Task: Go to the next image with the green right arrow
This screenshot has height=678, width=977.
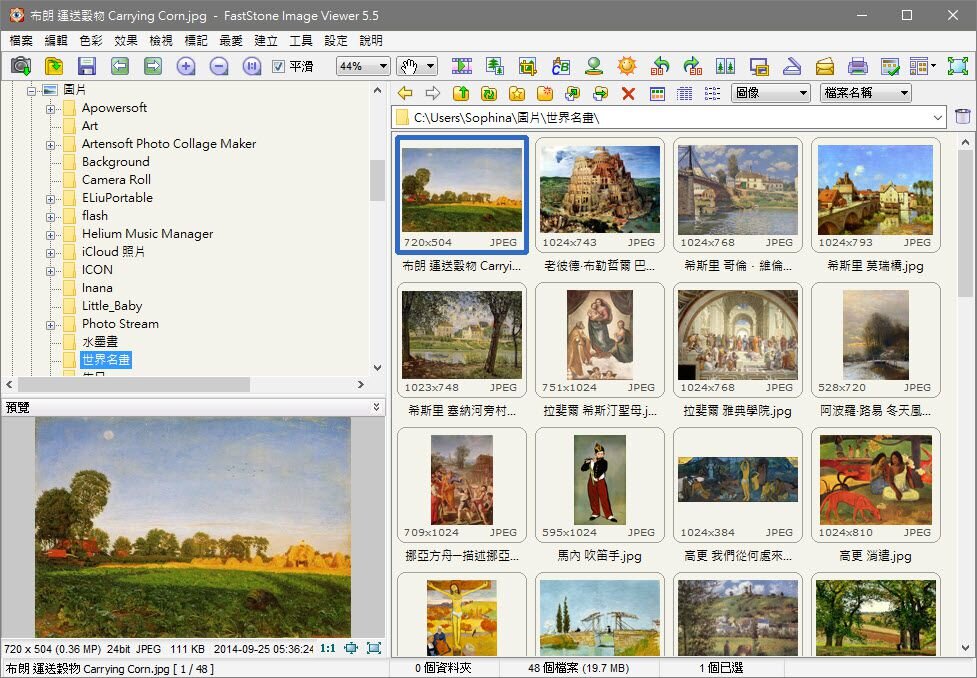Action: tap(153, 65)
